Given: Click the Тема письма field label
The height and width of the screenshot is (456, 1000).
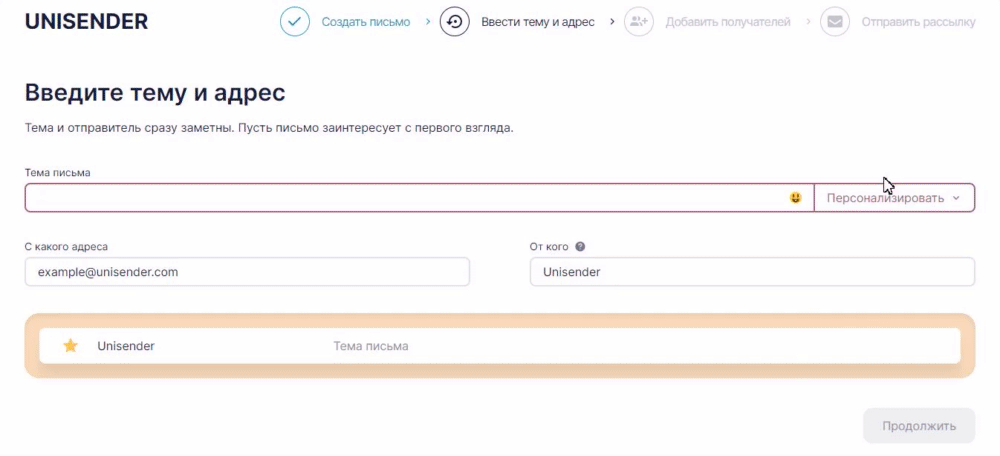Looking at the screenshot, I should 57,173.
